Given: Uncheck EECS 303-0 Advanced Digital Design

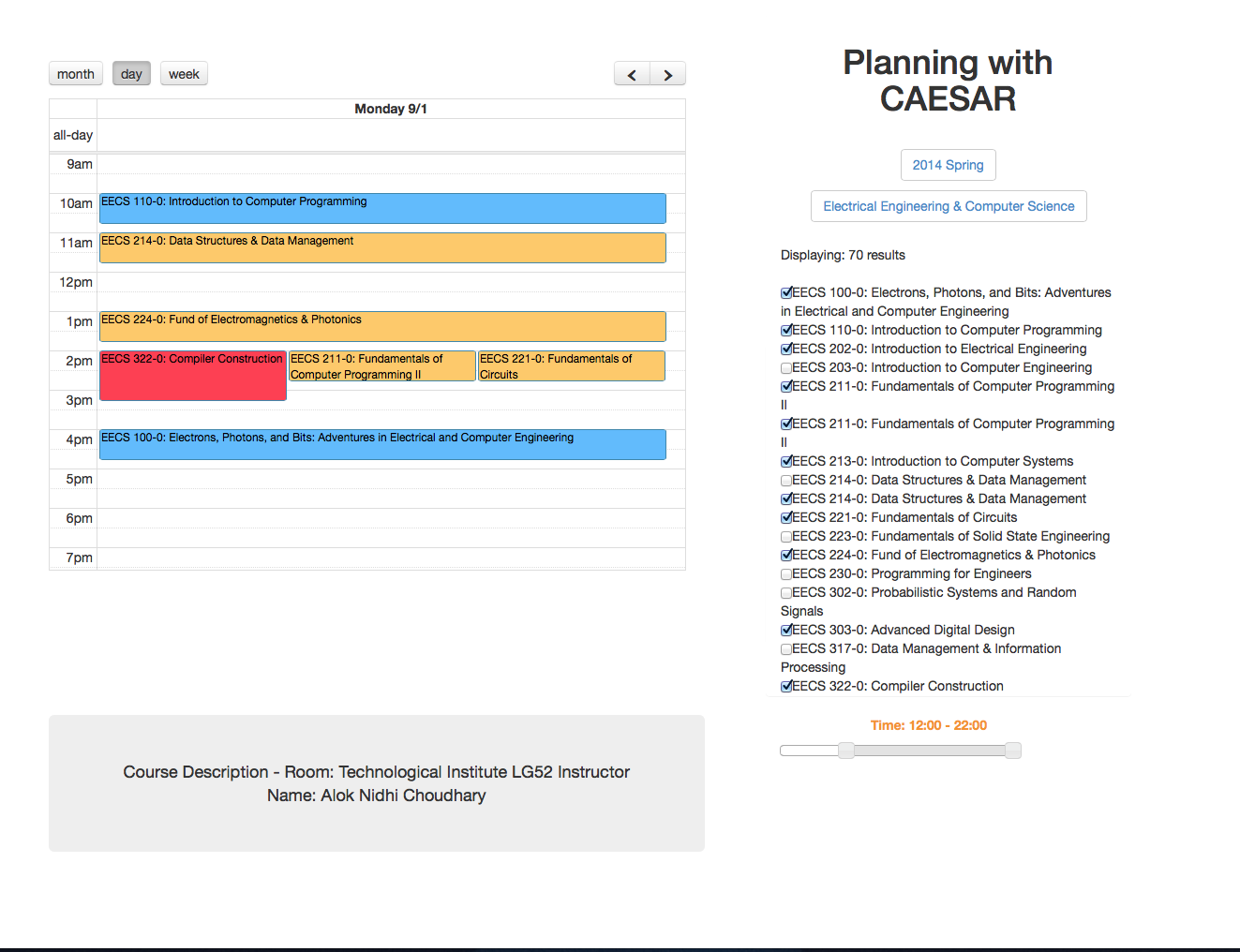Looking at the screenshot, I should coord(786,630).
